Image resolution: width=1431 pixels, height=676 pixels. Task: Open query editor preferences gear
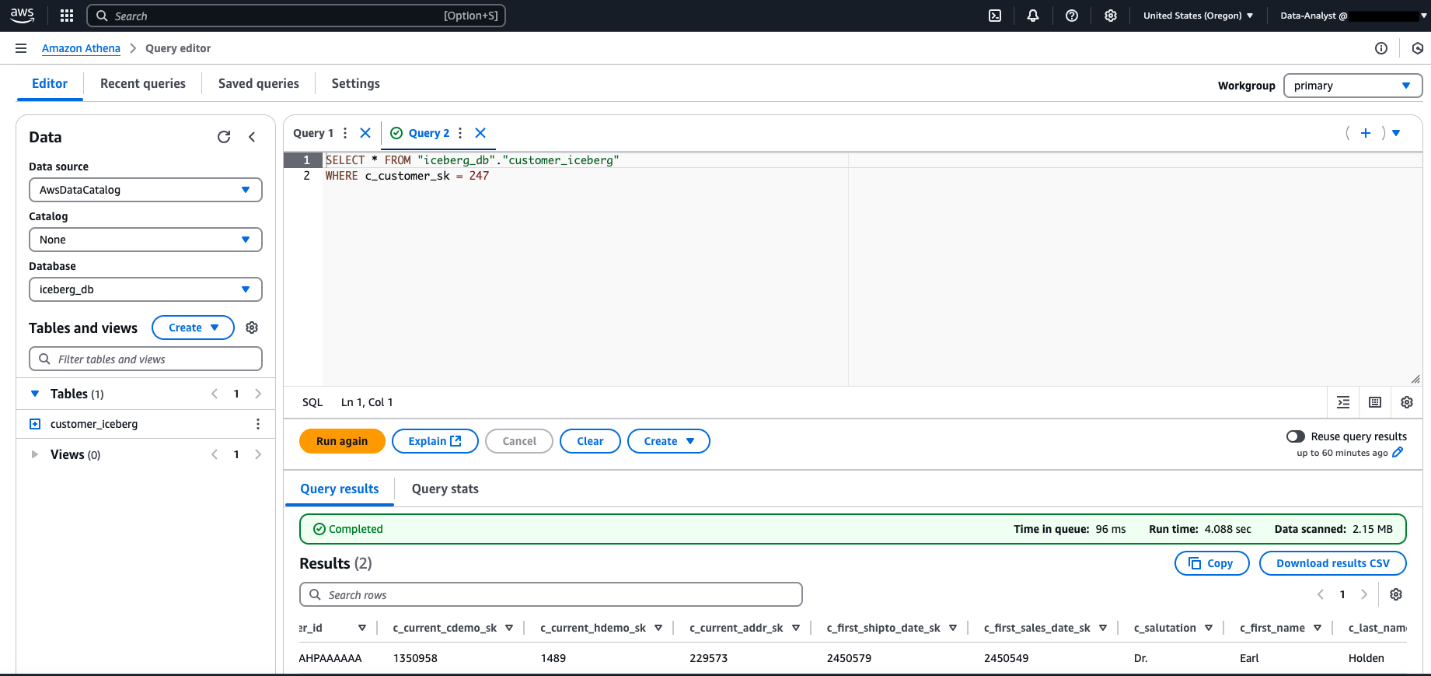(1407, 402)
